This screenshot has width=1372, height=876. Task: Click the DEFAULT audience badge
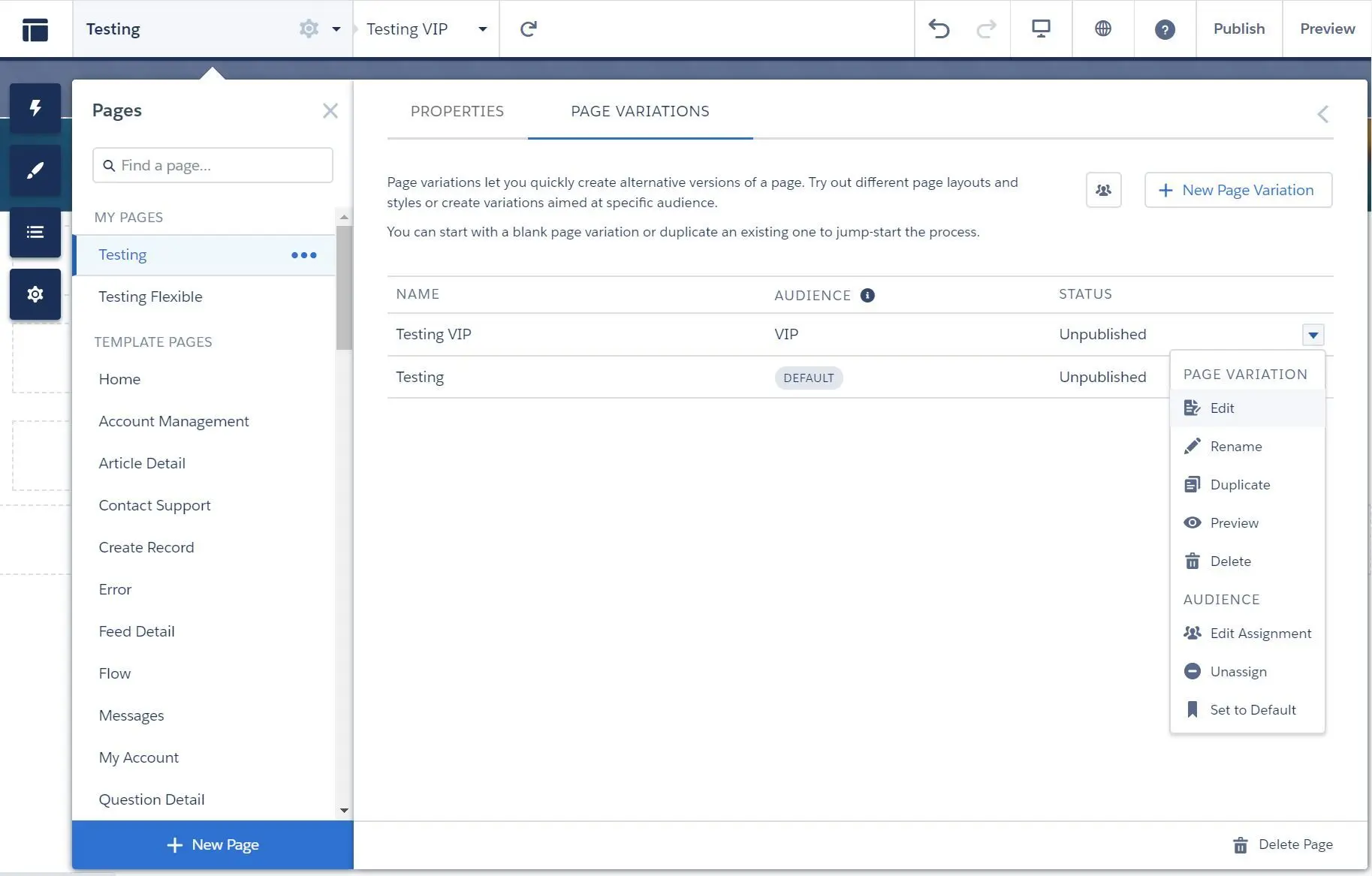pyautogui.click(x=808, y=378)
